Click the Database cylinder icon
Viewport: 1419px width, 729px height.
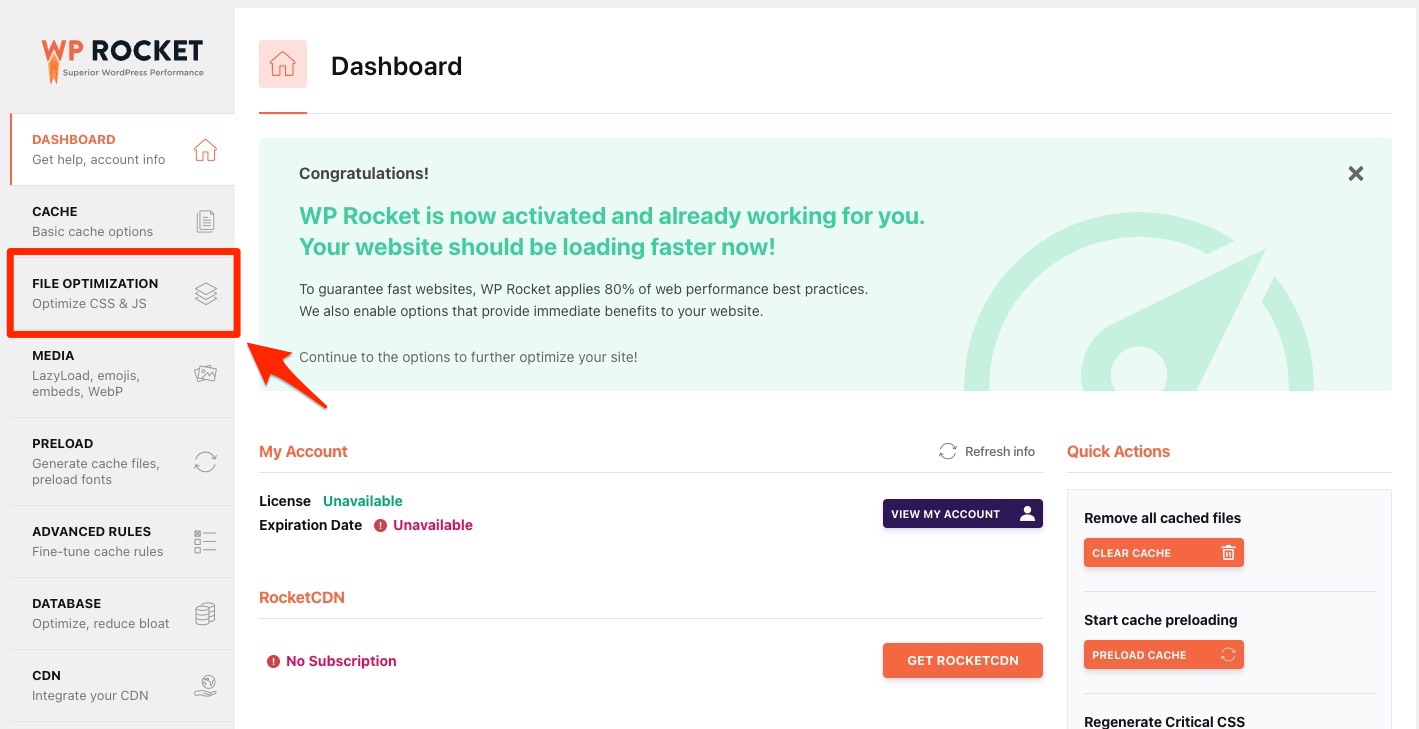[x=205, y=613]
